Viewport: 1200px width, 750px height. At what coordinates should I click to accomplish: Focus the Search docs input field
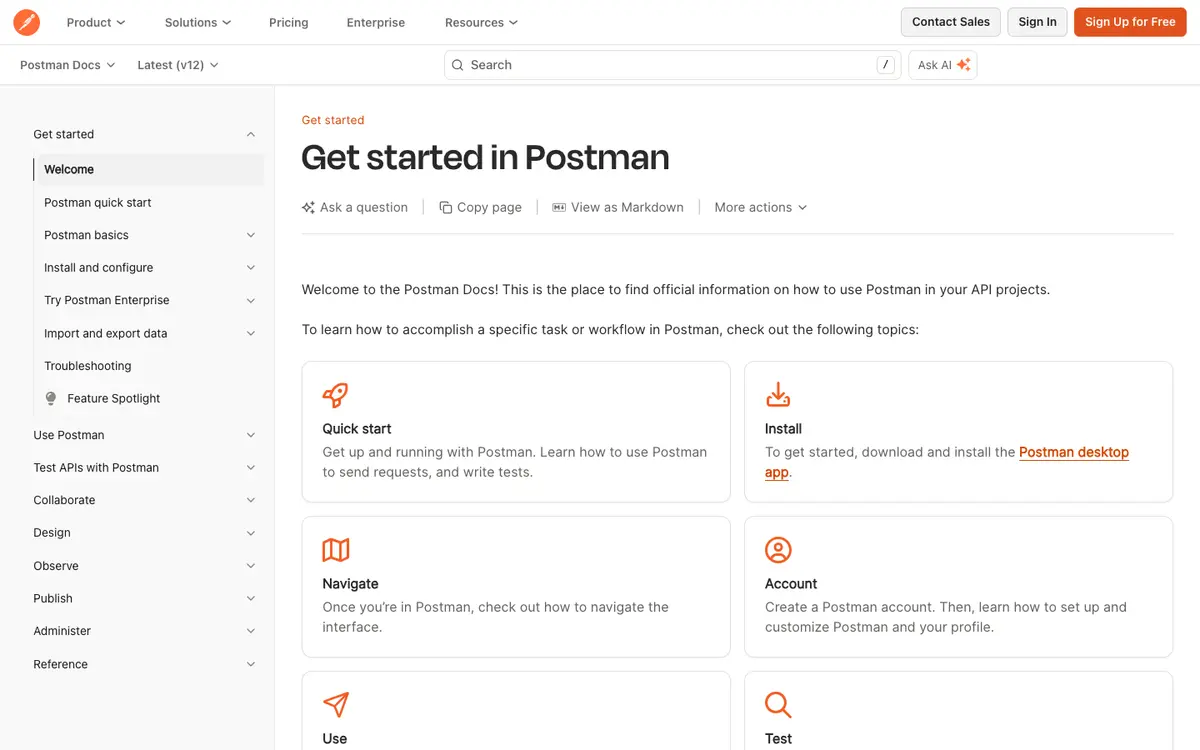[x=672, y=65]
